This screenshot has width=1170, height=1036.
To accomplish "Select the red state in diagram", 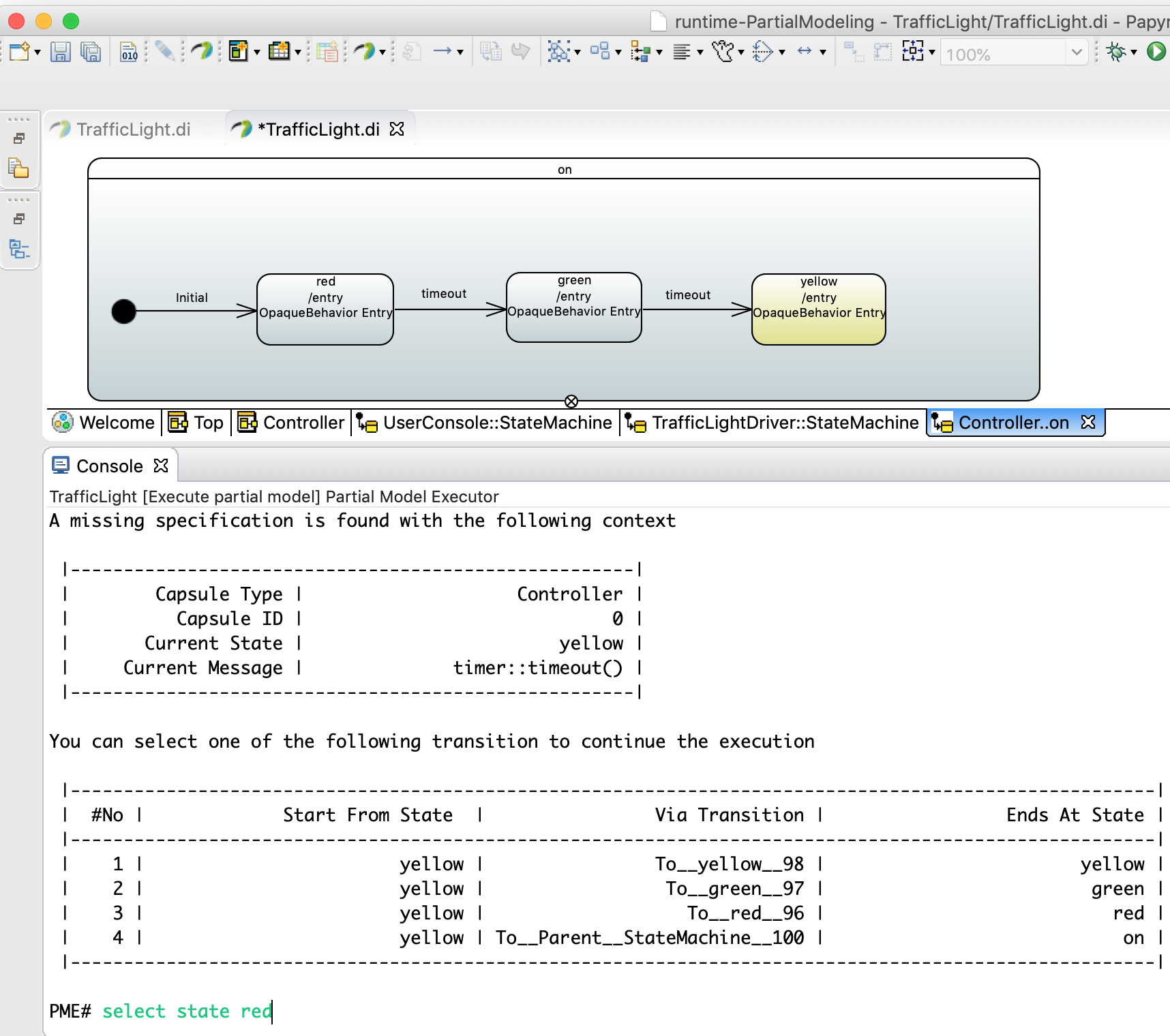I will (x=325, y=309).
